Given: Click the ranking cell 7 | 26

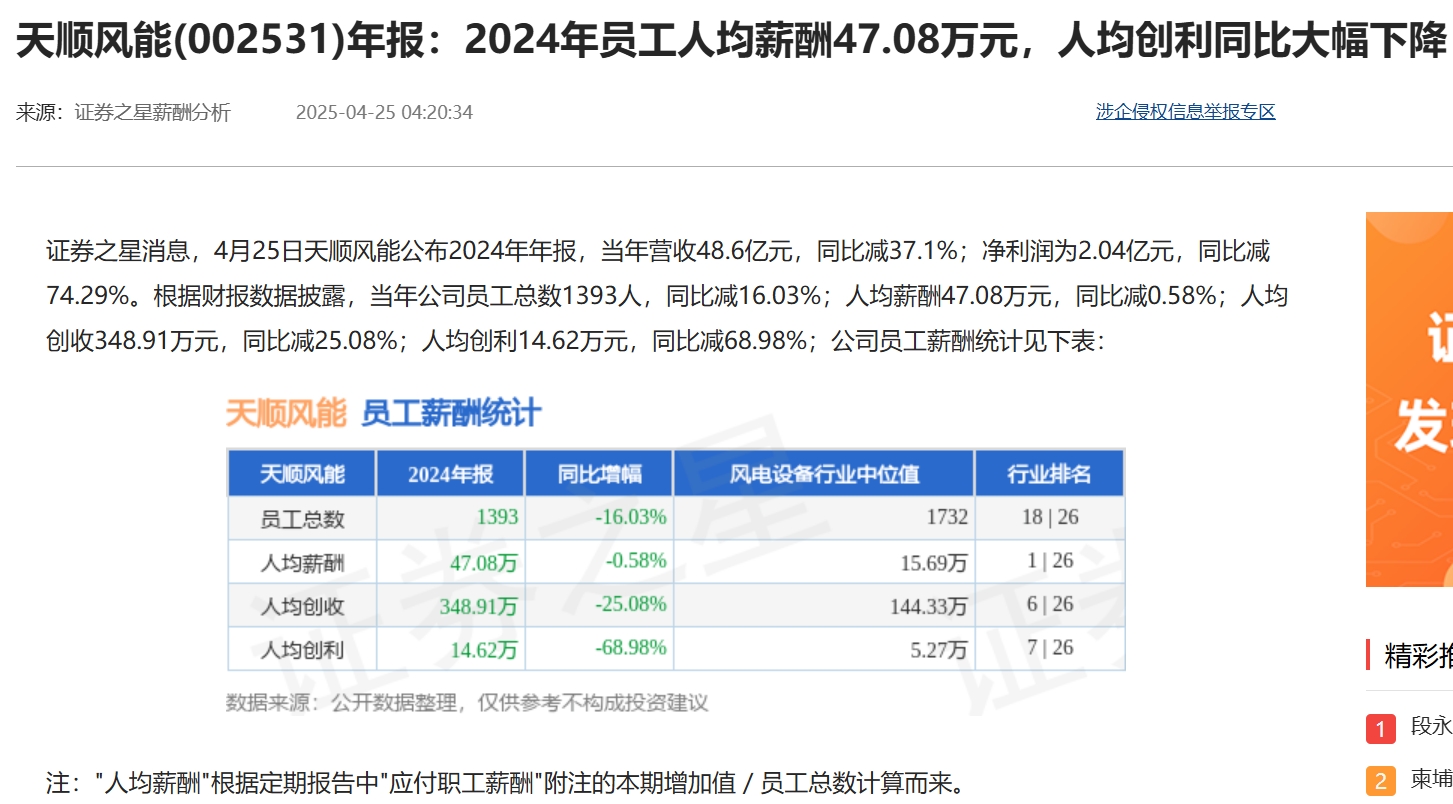Looking at the screenshot, I should click(1050, 648).
